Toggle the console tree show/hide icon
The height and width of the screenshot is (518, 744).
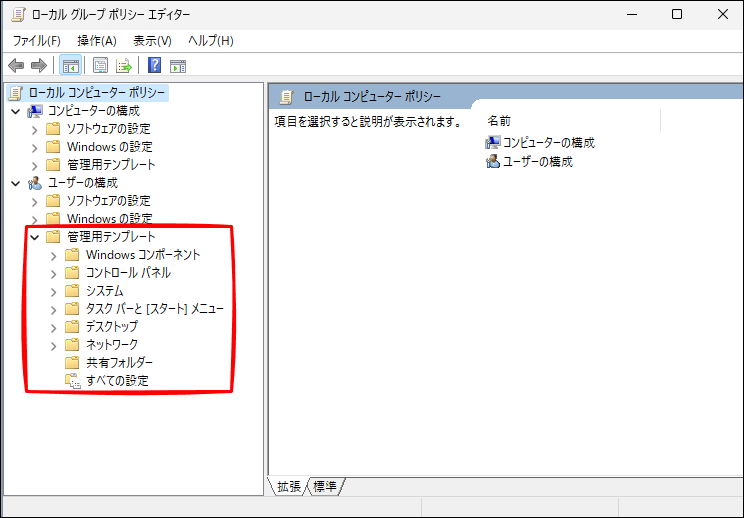(x=70, y=66)
